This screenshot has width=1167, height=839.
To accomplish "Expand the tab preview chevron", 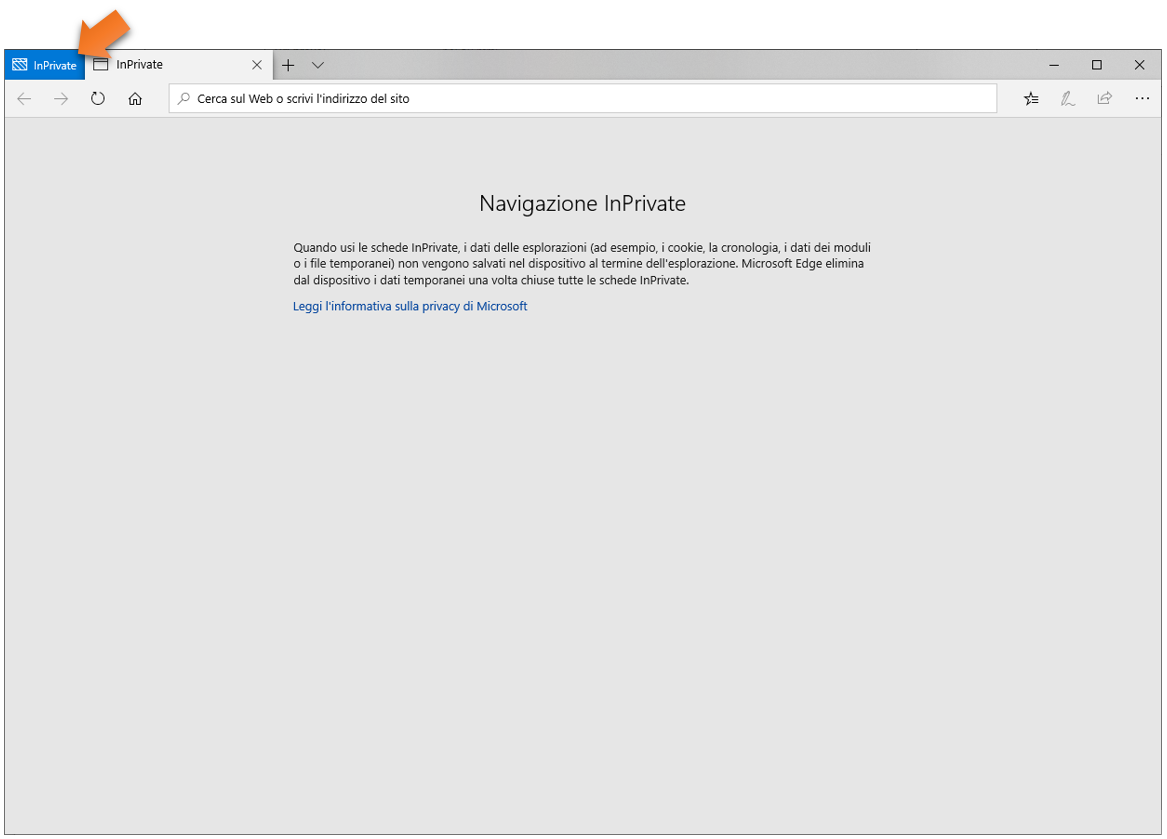I will (318, 66).
